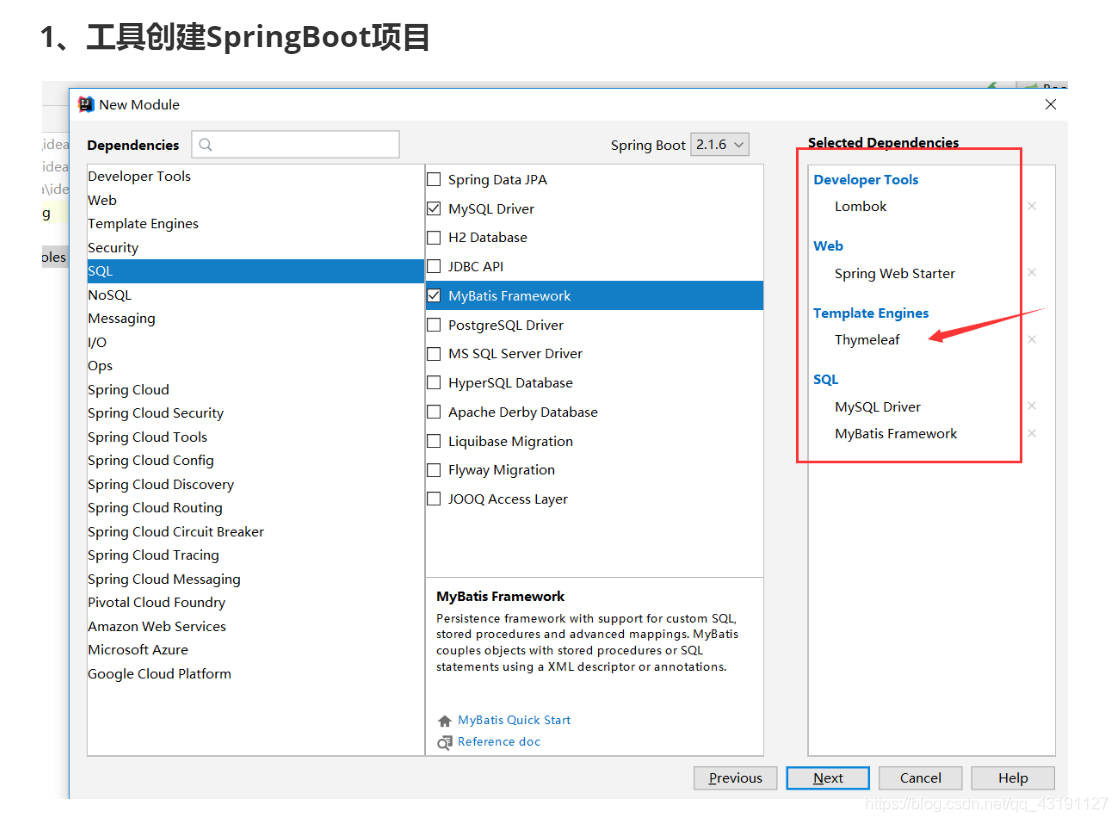Uncheck the MyBatis Framework checkbox
Viewport: 1118px width, 822px height.
(x=434, y=295)
